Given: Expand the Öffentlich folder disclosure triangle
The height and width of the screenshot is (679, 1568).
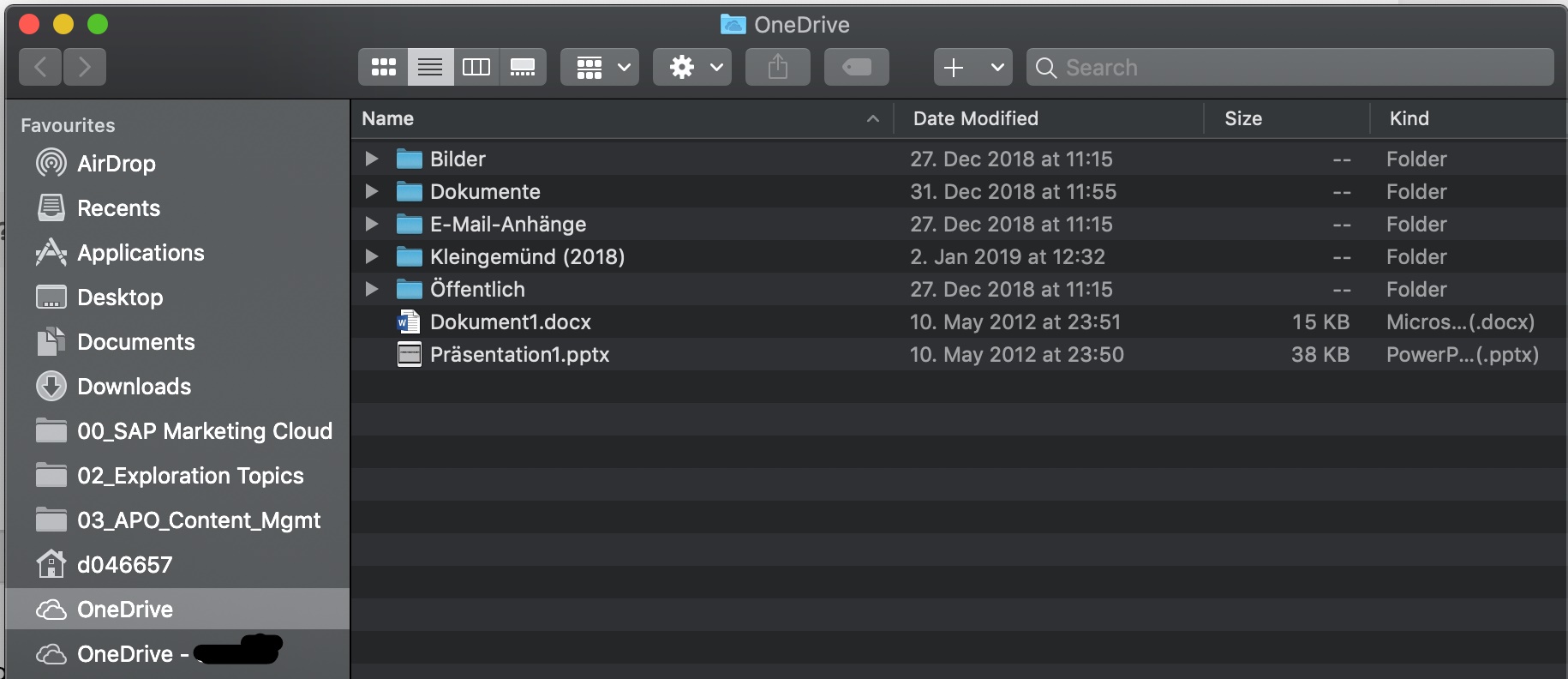Looking at the screenshot, I should (x=372, y=289).
